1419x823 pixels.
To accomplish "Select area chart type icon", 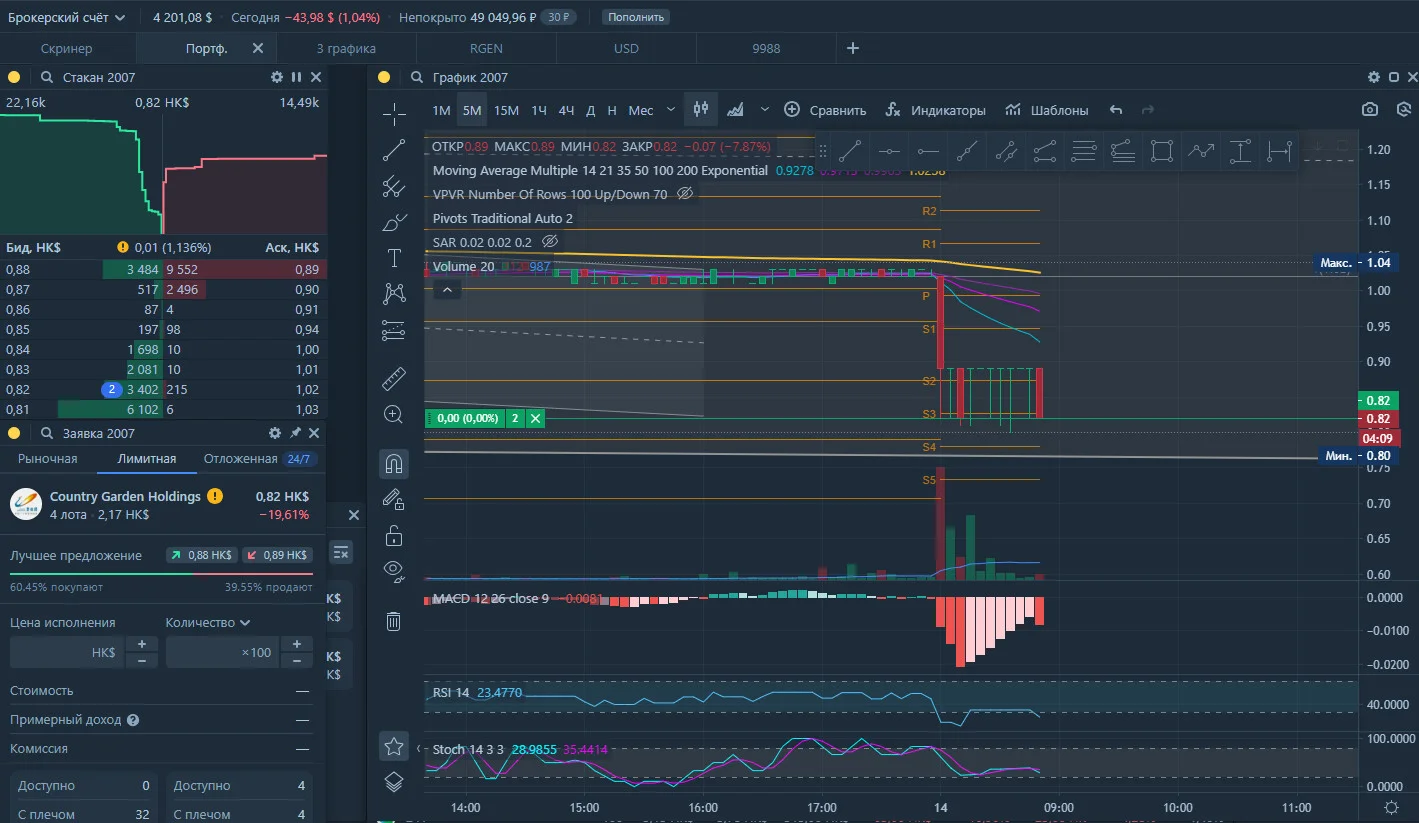I will pos(735,109).
